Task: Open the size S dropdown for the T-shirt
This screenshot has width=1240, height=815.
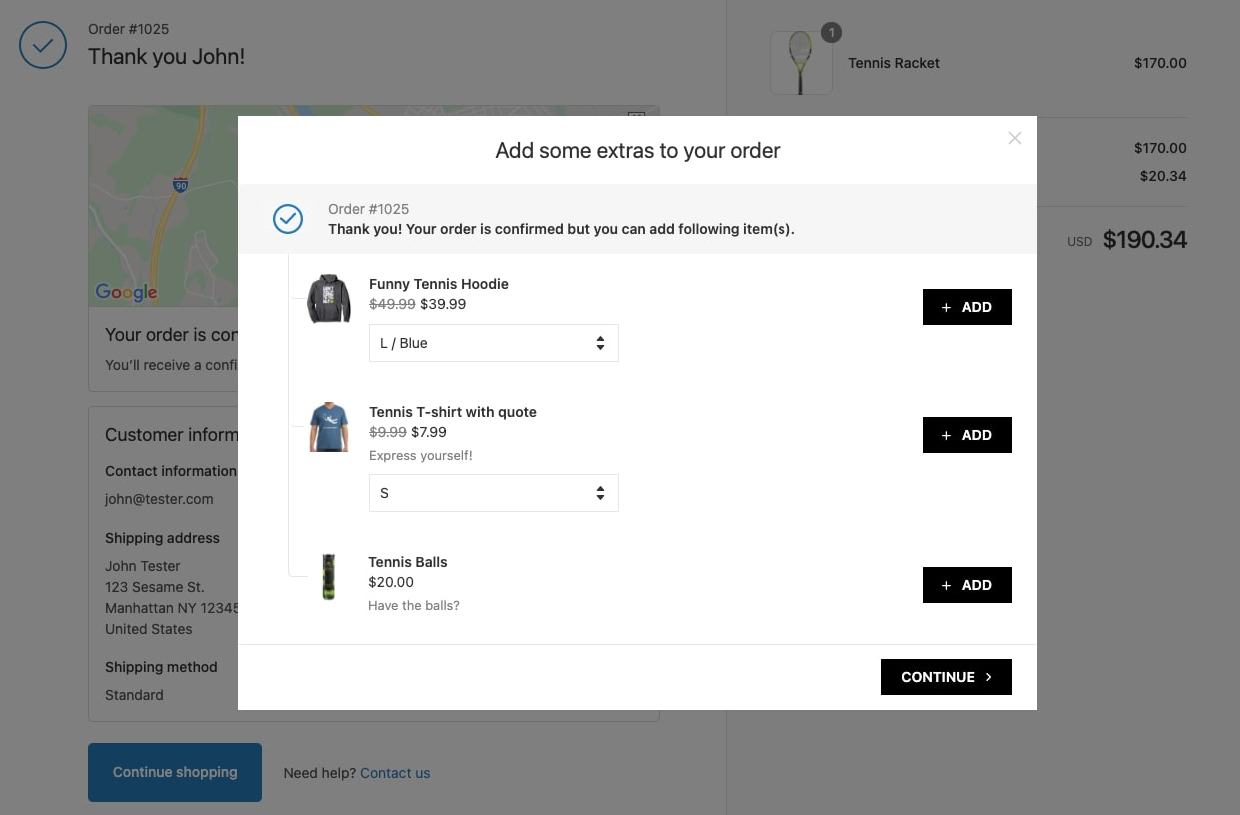Action: click(494, 492)
